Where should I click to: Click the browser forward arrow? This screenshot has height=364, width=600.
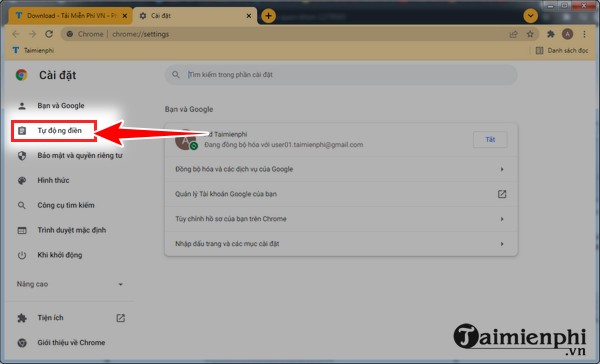33,34
